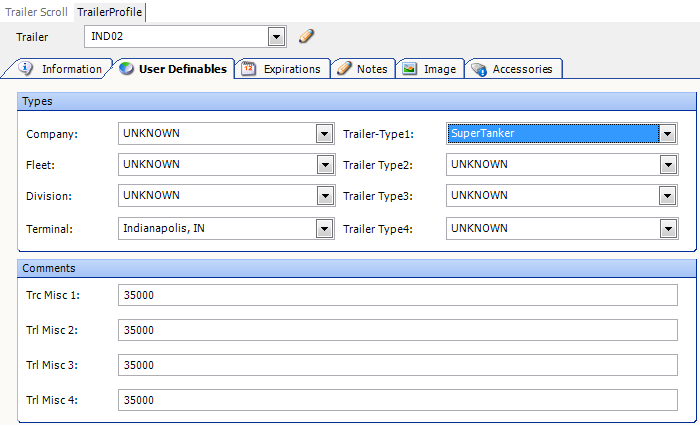Click the UNKNOWN value in Division field
The height and width of the screenshot is (425, 700).
(151, 195)
